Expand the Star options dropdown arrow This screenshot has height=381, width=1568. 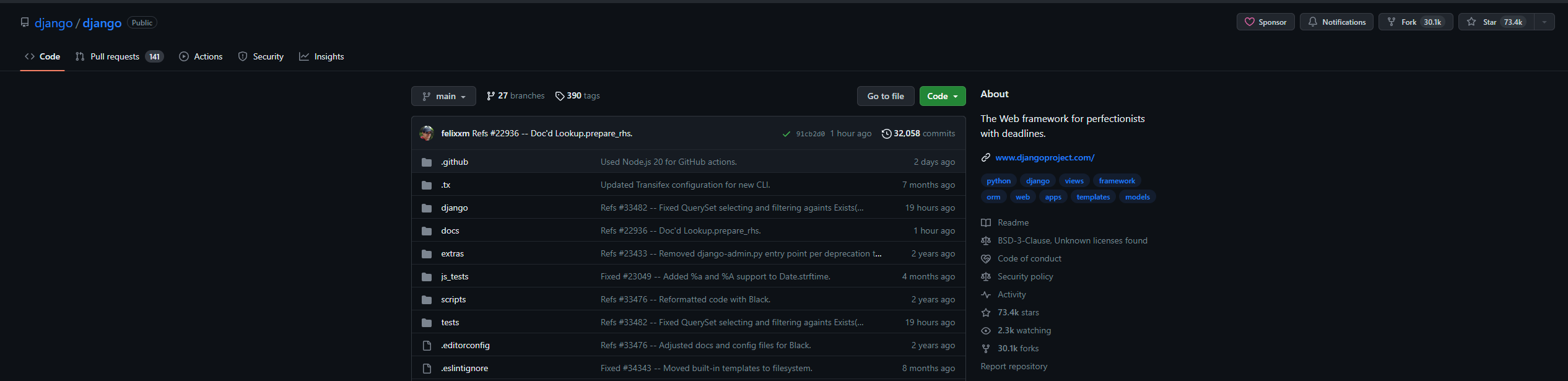pyautogui.click(x=1544, y=22)
